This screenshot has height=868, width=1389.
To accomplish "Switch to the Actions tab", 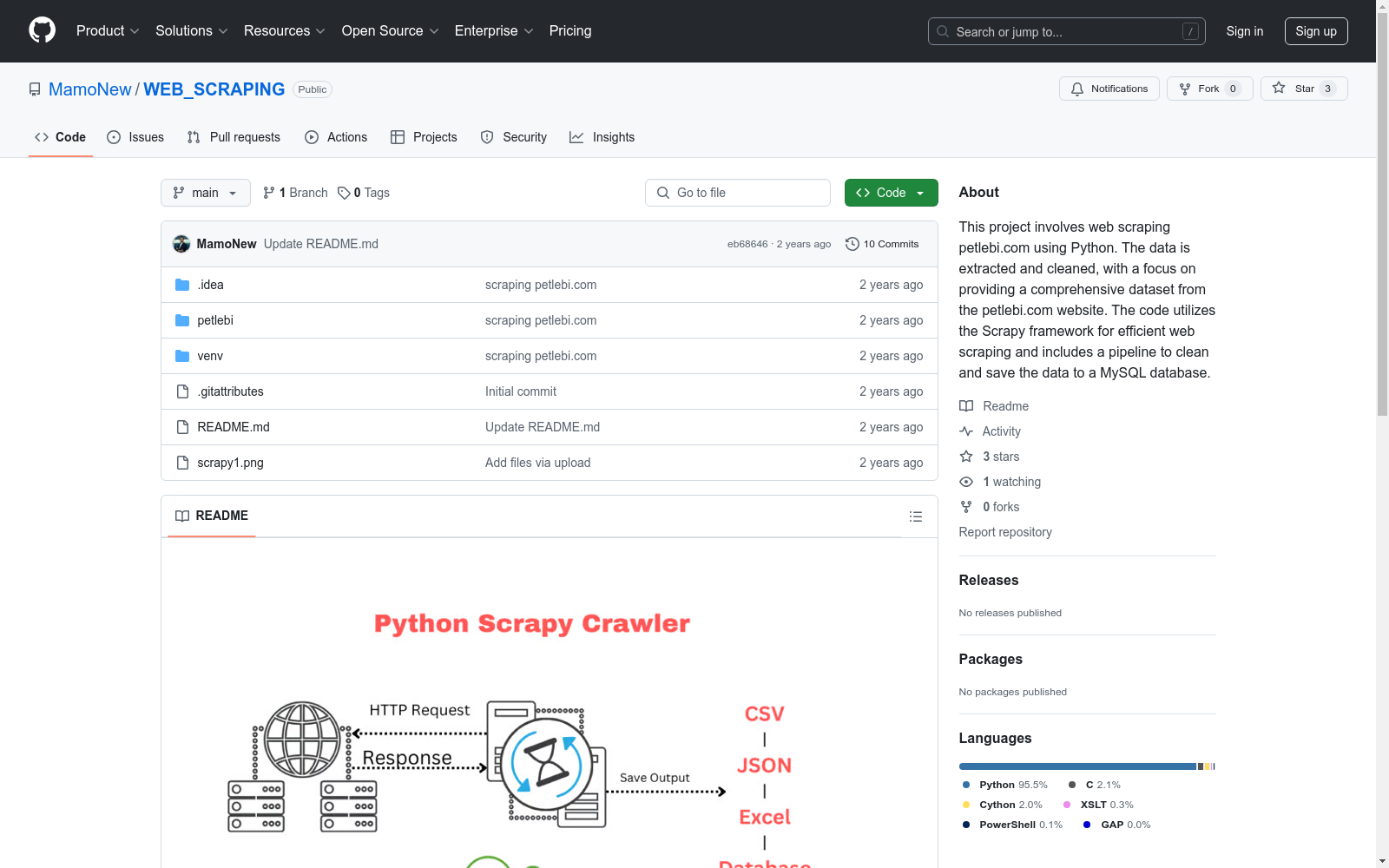I will pos(336,137).
